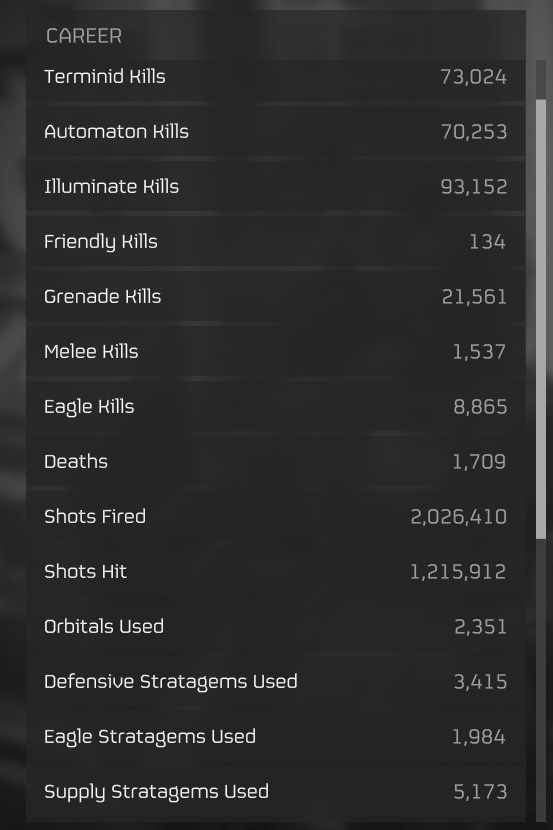This screenshot has height=830, width=553.
Task: Click the vertical scrollbar thumb
Action: coord(541,319)
